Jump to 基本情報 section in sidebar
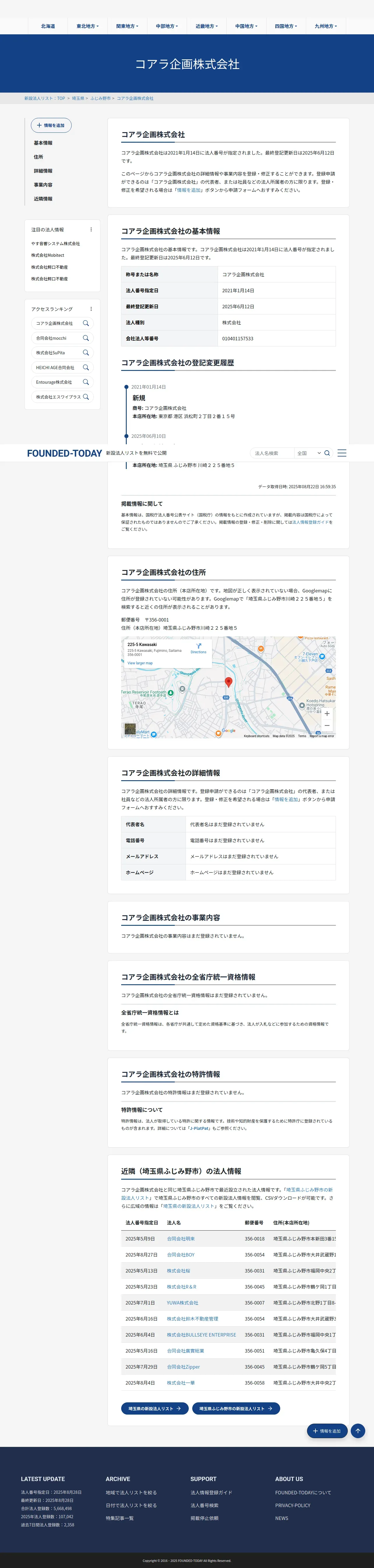This screenshot has width=374, height=1568. (x=43, y=143)
